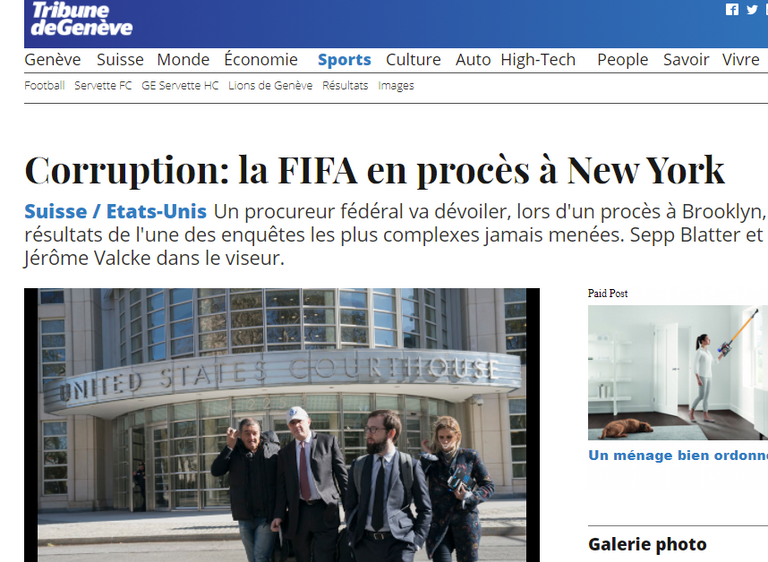Image resolution: width=768 pixels, height=562 pixels.
Task: Open the People section
Action: (623, 60)
